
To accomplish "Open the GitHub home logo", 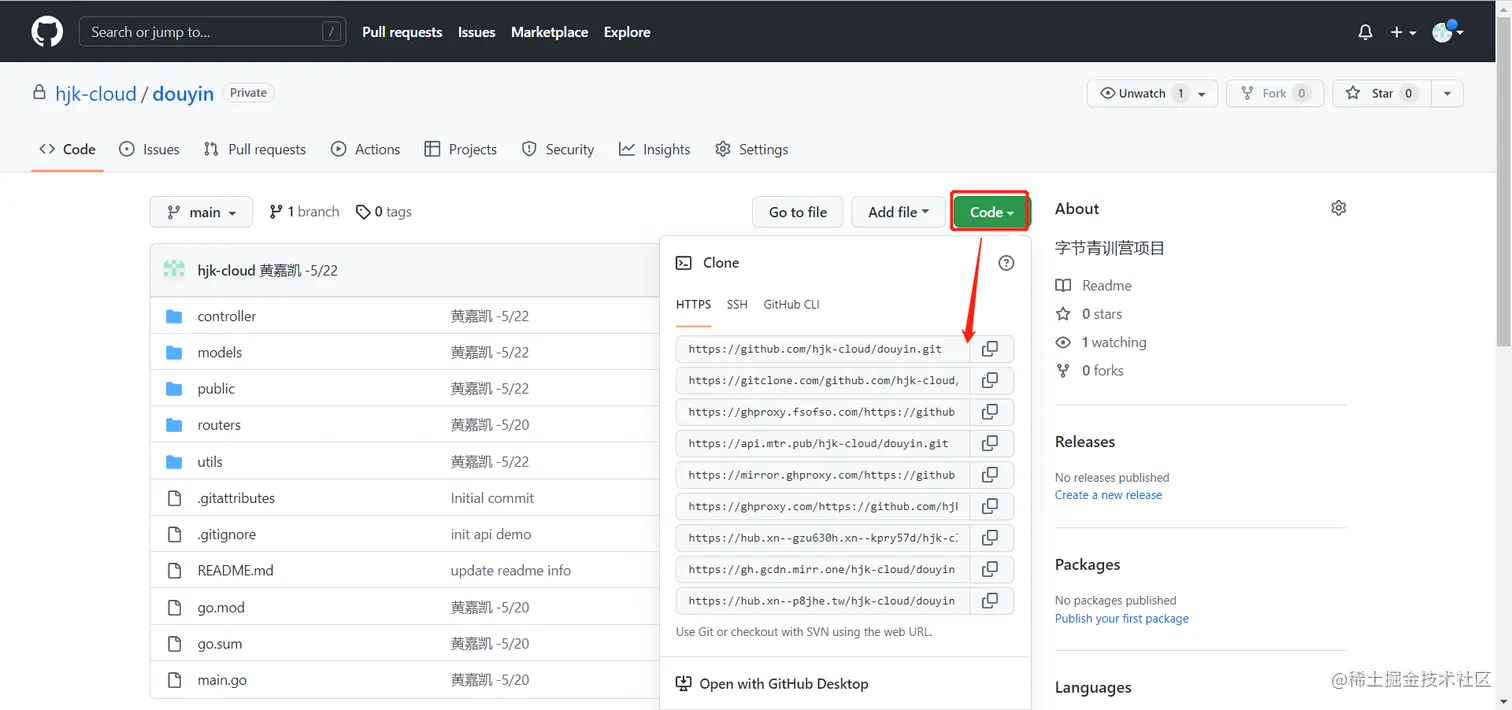I will [47, 32].
